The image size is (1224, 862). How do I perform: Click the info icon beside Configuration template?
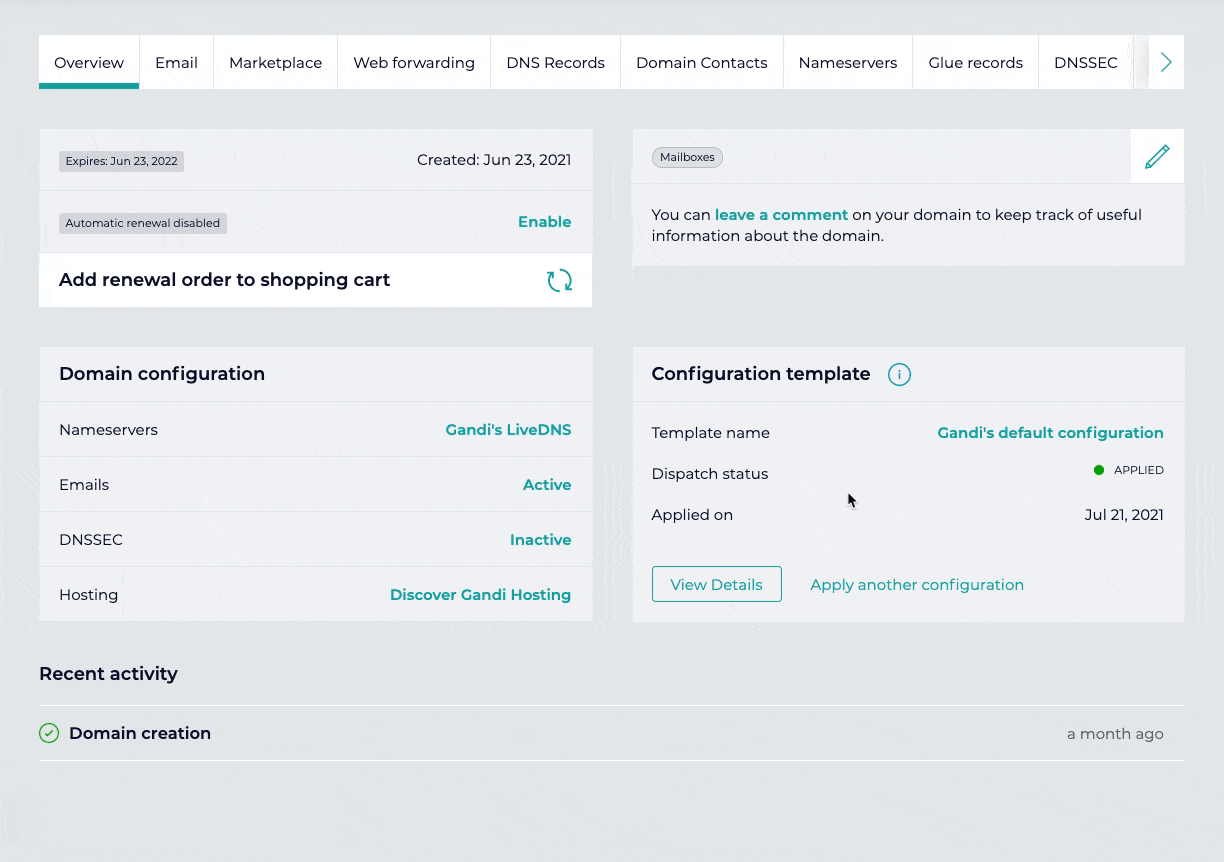coord(899,375)
